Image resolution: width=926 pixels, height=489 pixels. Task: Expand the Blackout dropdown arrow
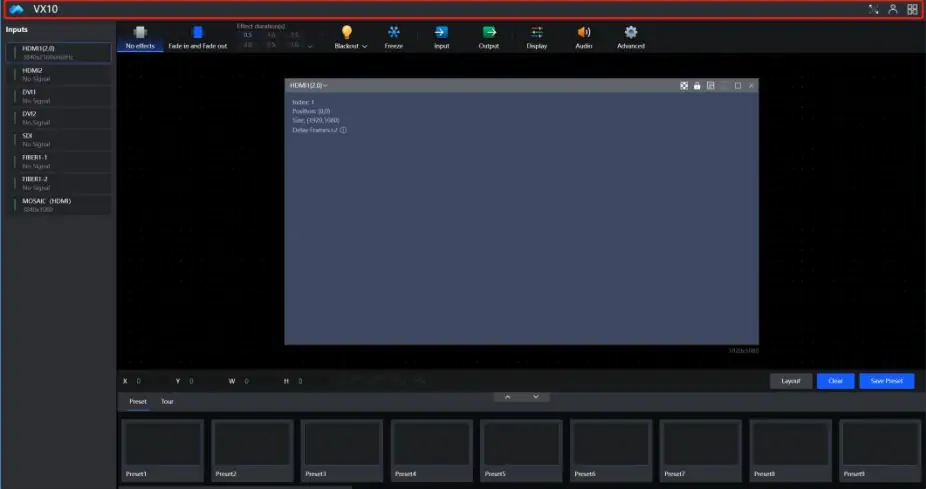[364, 46]
